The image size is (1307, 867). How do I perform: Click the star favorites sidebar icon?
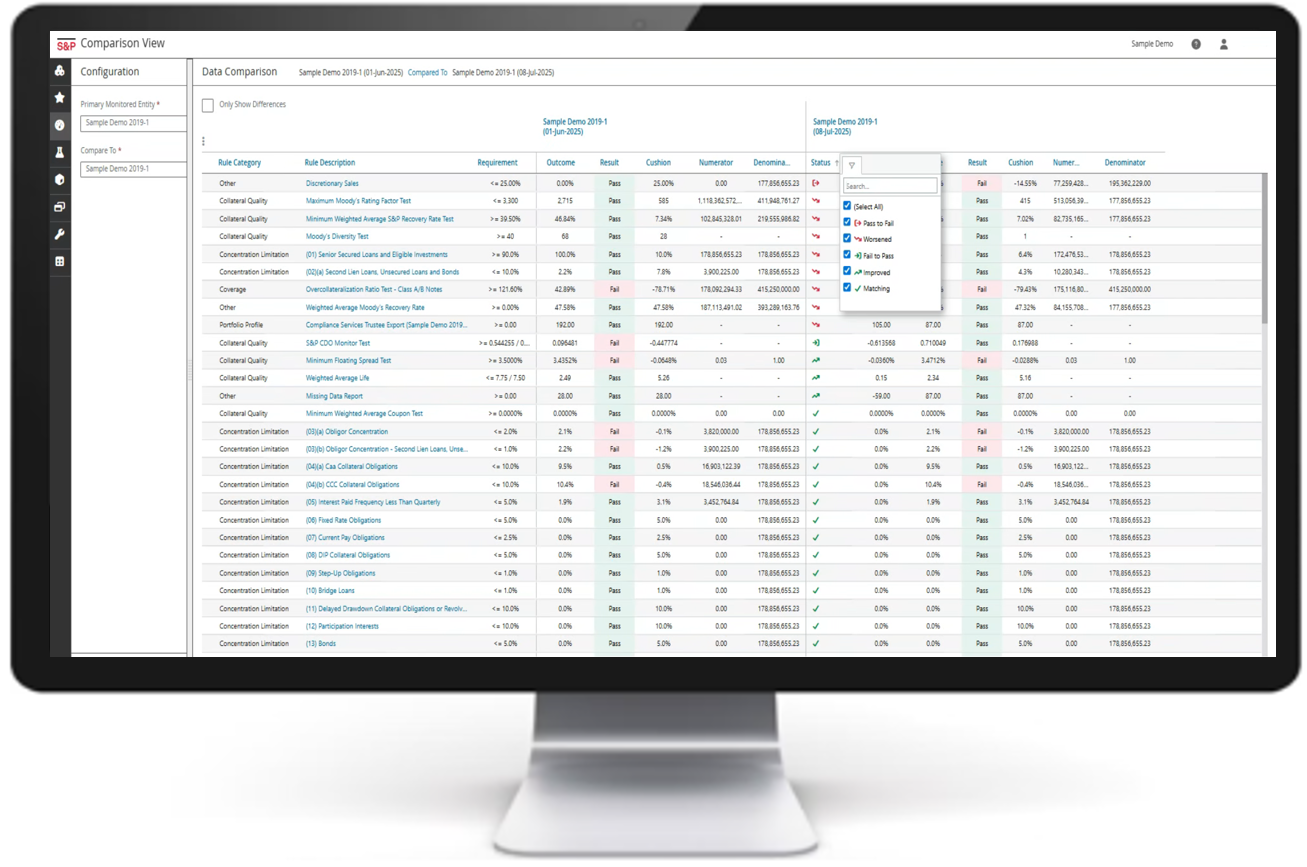tap(60, 98)
